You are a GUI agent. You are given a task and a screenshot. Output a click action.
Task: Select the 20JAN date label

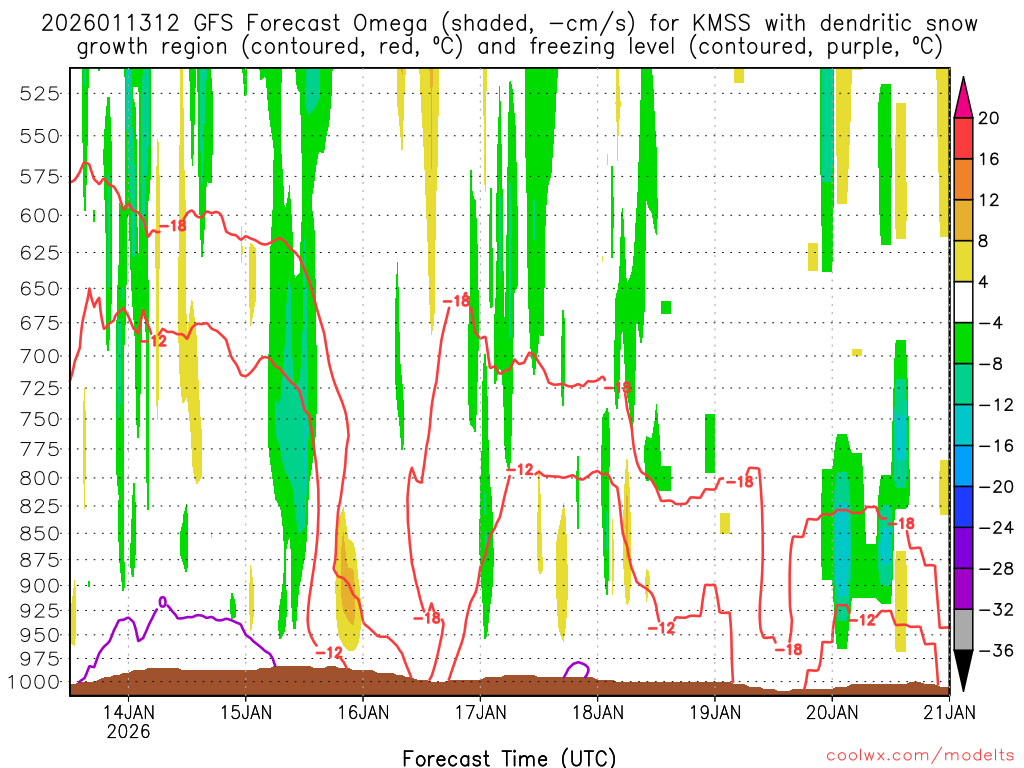click(x=832, y=712)
